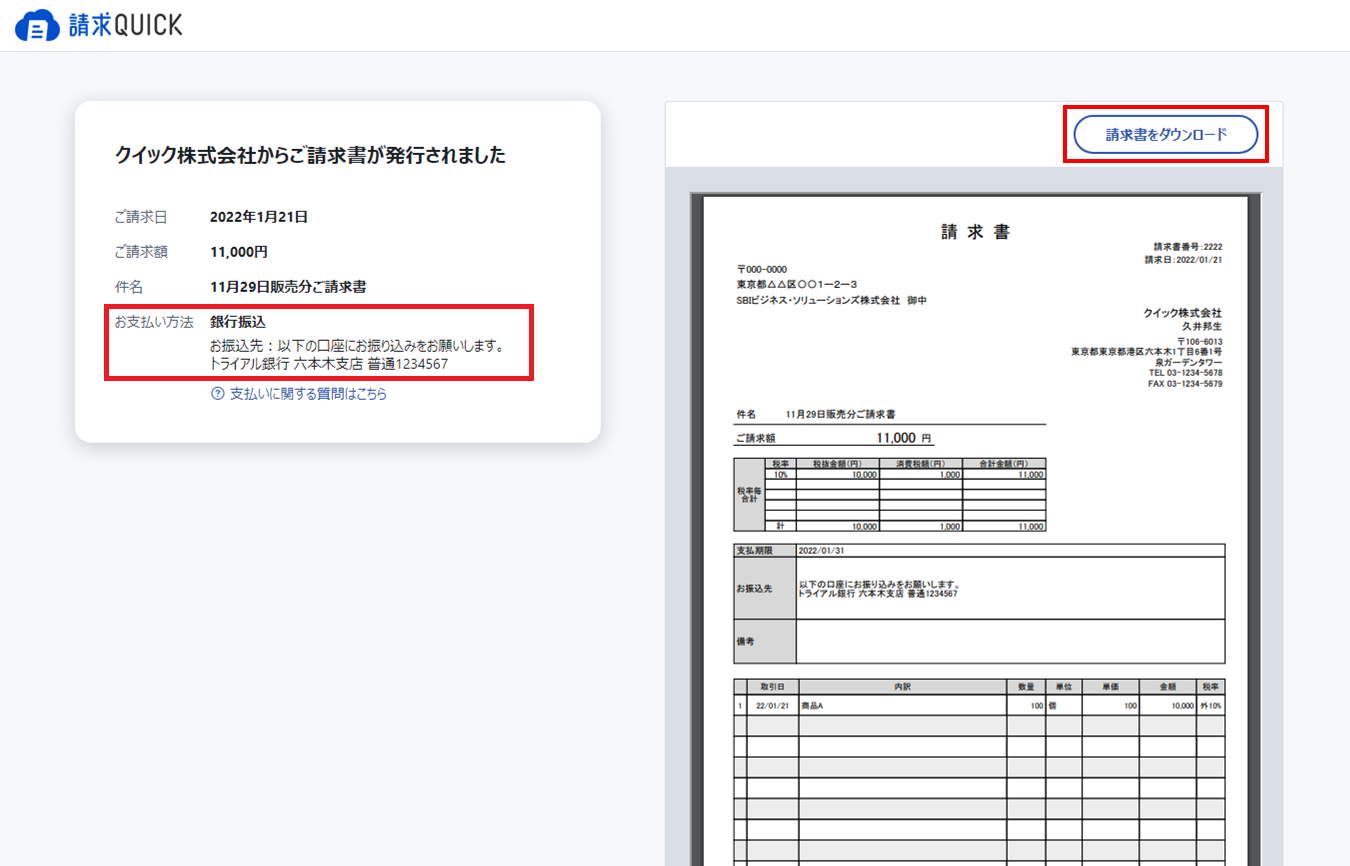Click the 税率毎合計 row header cell
Viewport: 1350px width, 866px height.
tap(749, 495)
